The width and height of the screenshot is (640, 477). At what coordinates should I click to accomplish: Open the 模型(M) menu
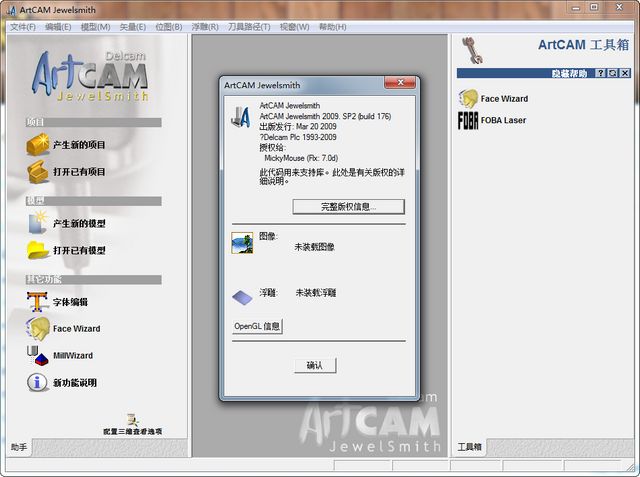[x=96, y=27]
